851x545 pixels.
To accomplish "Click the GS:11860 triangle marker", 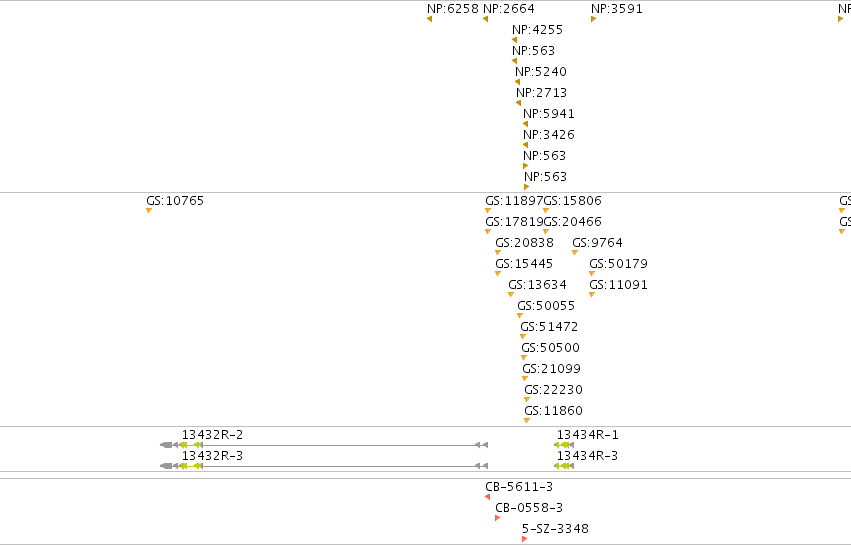I will [527, 421].
